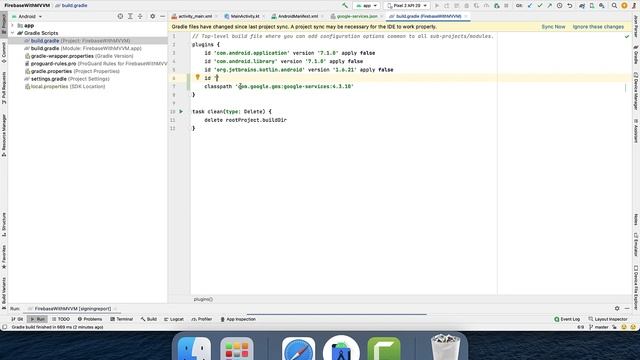Click the run gutter arrow beside task clean

pos(181,111)
